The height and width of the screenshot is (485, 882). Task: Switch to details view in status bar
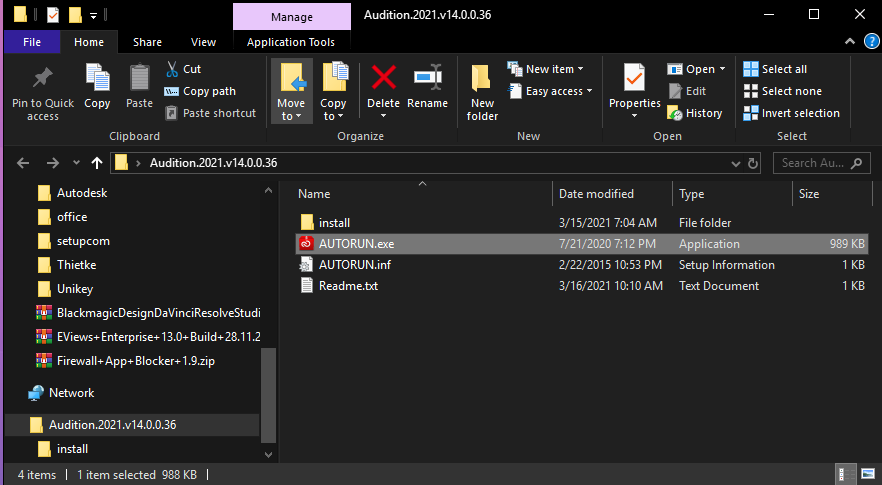846,474
